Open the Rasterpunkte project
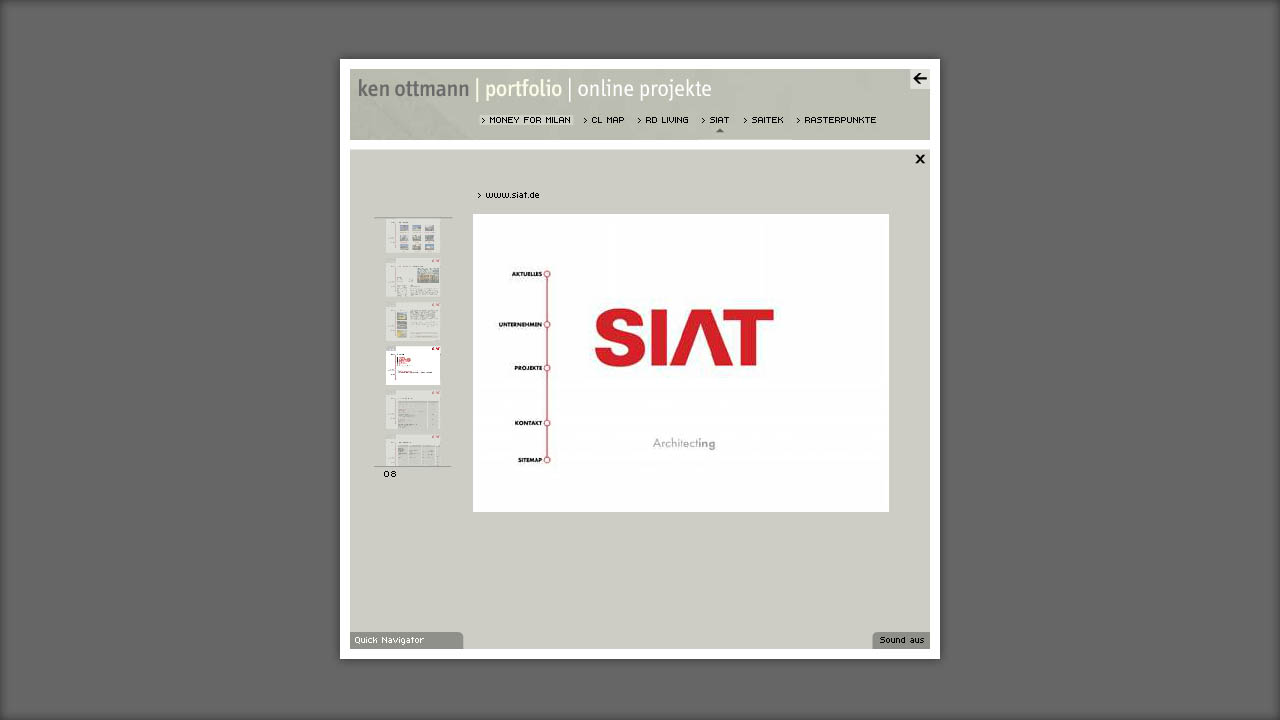1280x720 pixels. 836,120
